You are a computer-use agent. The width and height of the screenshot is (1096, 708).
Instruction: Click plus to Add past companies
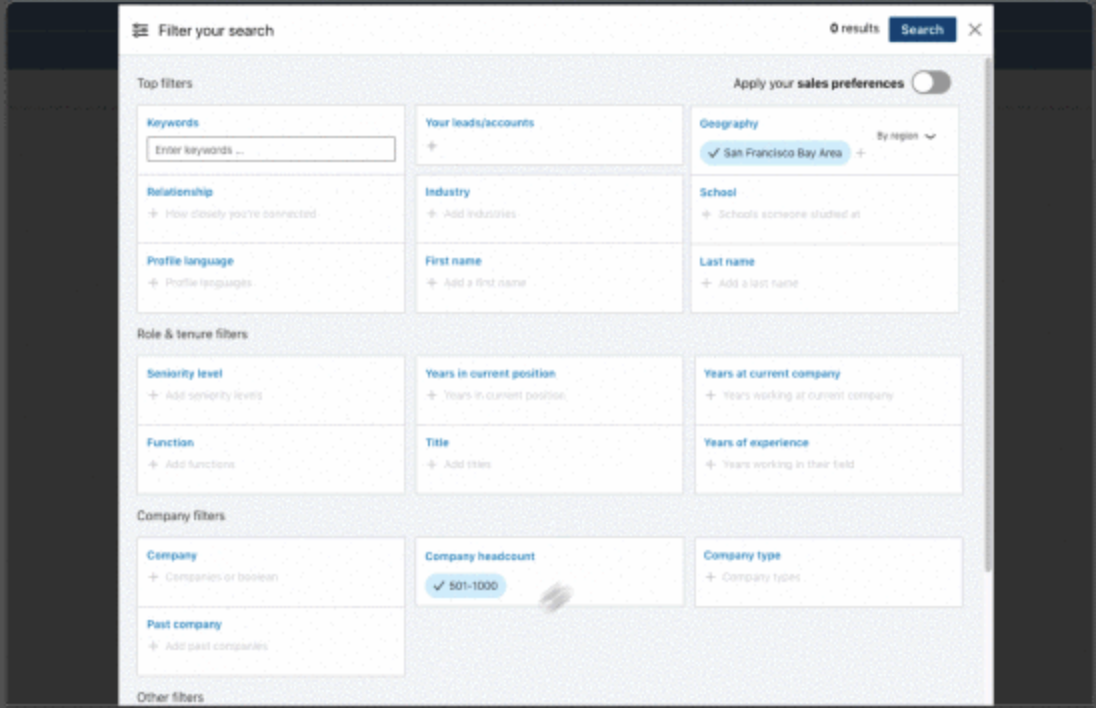pos(153,646)
